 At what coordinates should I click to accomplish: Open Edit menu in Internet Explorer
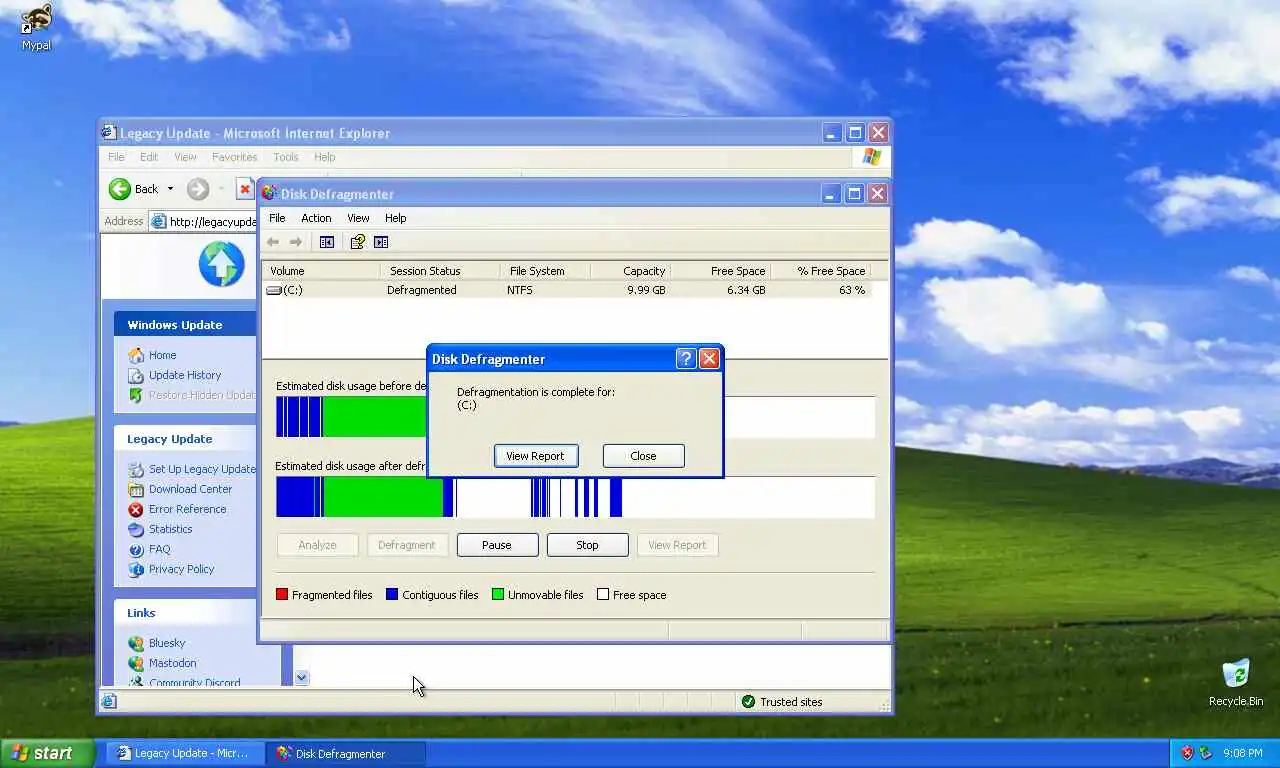click(x=149, y=157)
